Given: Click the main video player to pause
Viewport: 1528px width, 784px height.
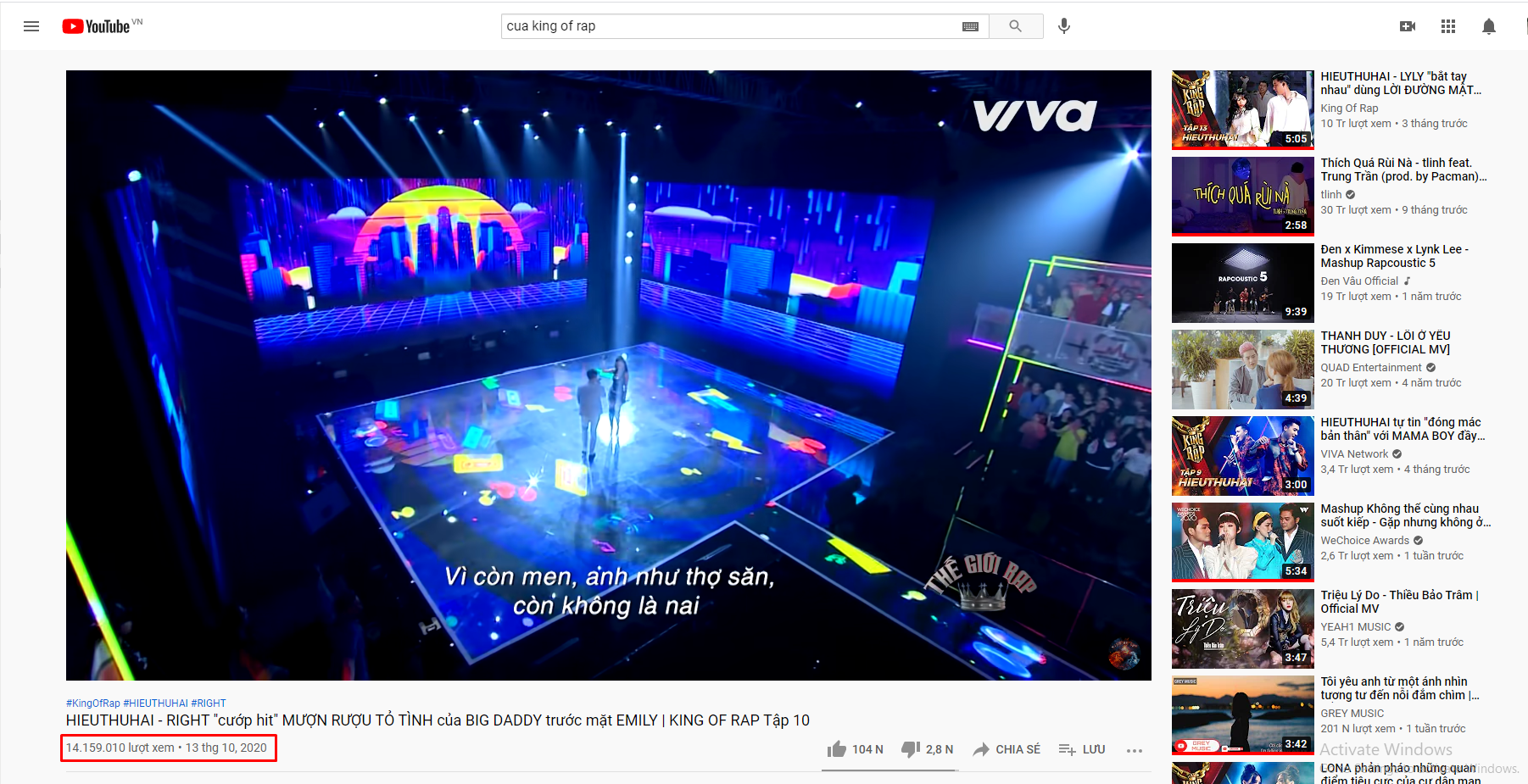Looking at the screenshot, I should pos(609,375).
